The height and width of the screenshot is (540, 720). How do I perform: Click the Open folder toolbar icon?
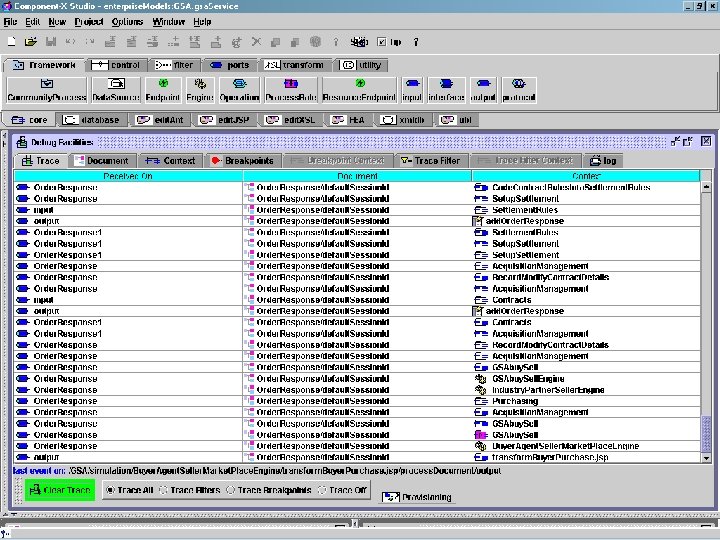[x=31, y=42]
